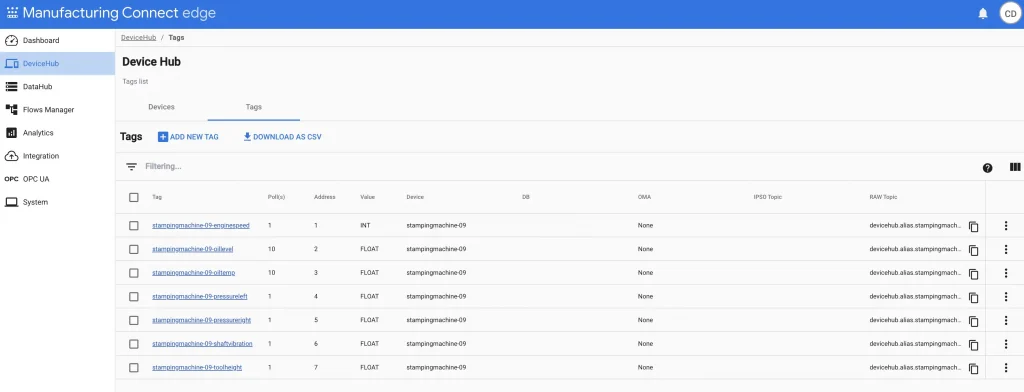Copy RAW topic for pressureright tag

[973, 321]
